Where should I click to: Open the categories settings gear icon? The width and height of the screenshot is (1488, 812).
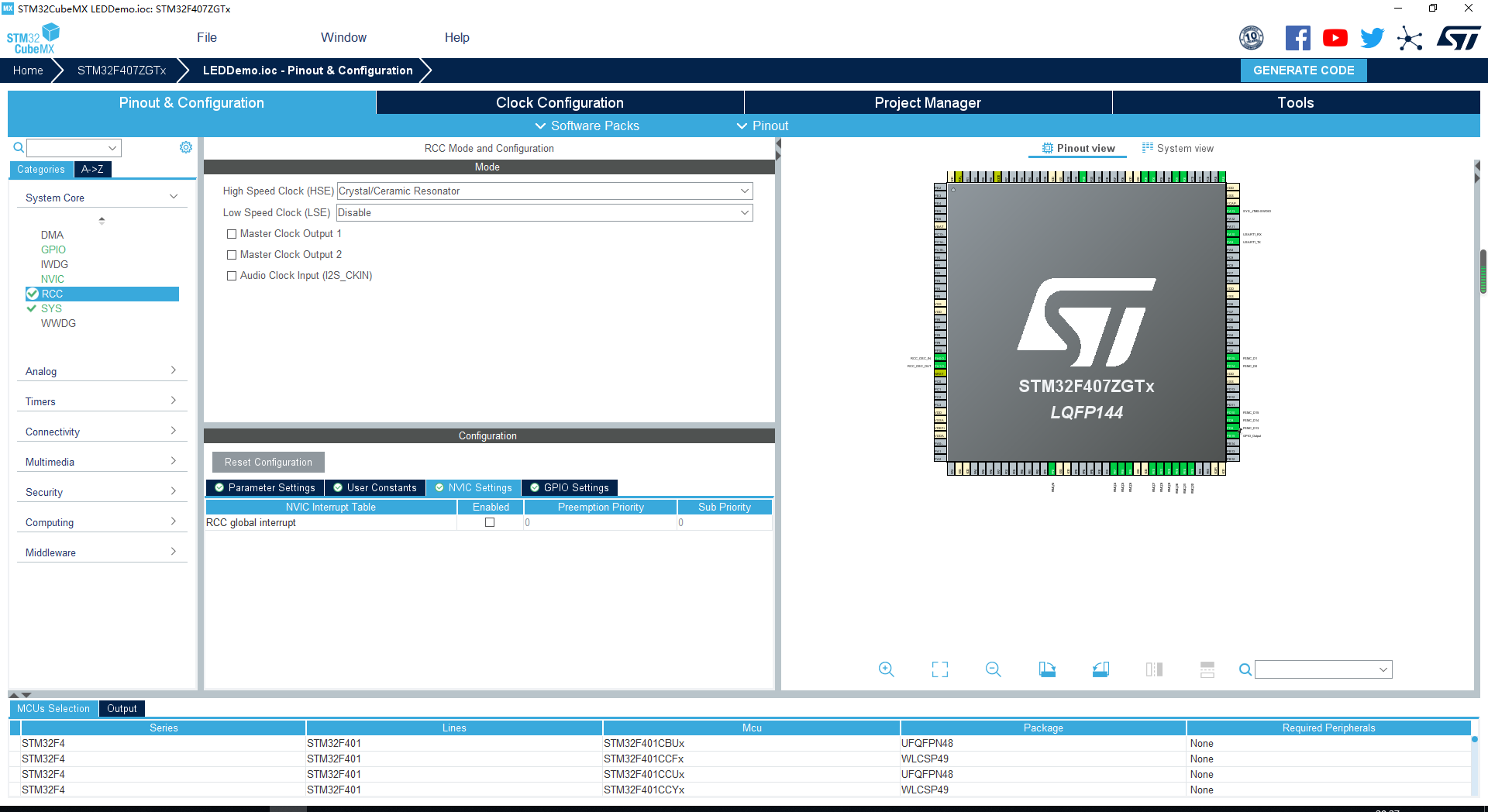tap(186, 147)
